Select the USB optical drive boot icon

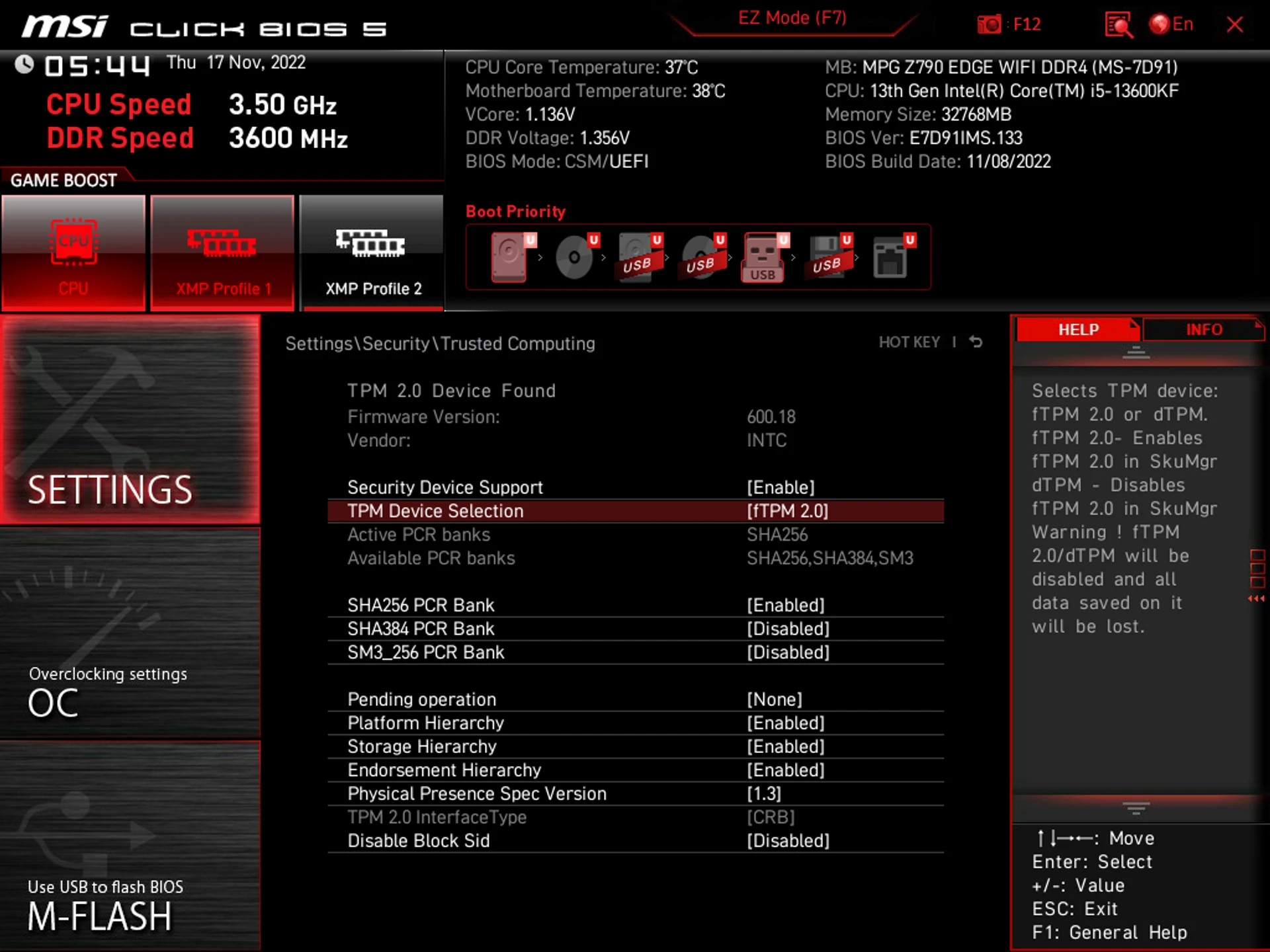[x=702, y=257]
